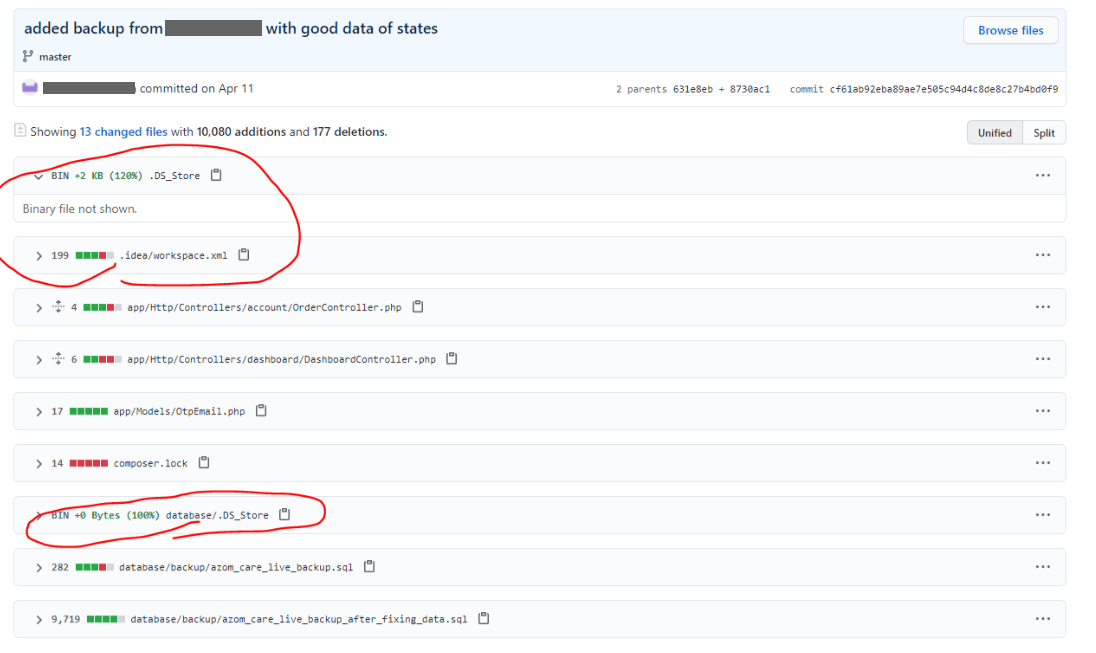The image size is (1096, 653).
Task: Open the 13 changed files link
Action: pyautogui.click(x=124, y=131)
